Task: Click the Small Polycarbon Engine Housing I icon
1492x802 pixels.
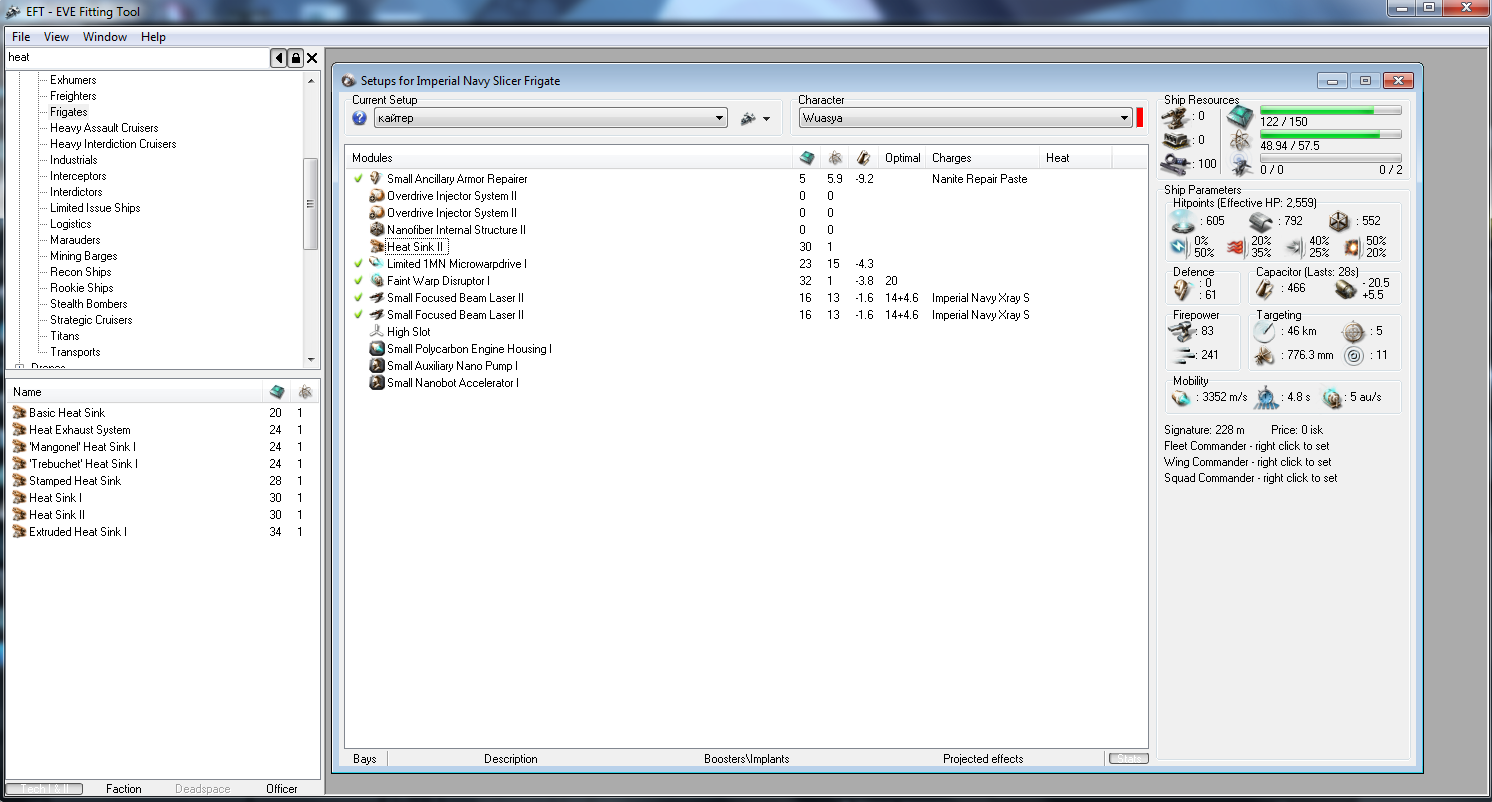Action: 377,349
